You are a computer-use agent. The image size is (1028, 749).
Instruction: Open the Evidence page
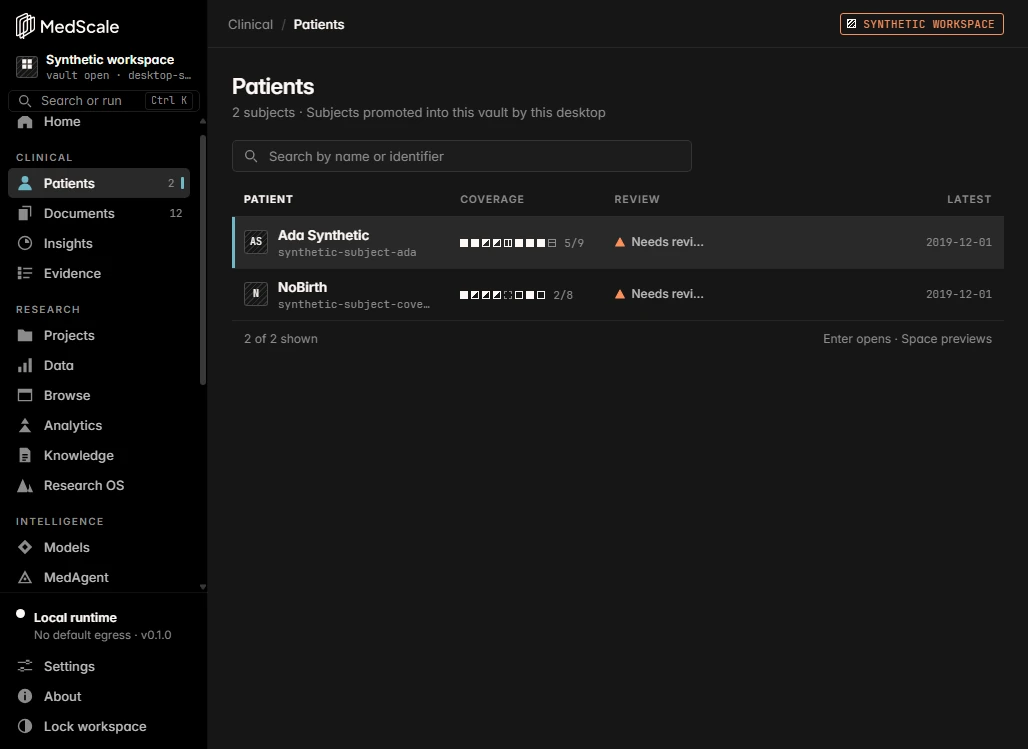tap(99, 273)
